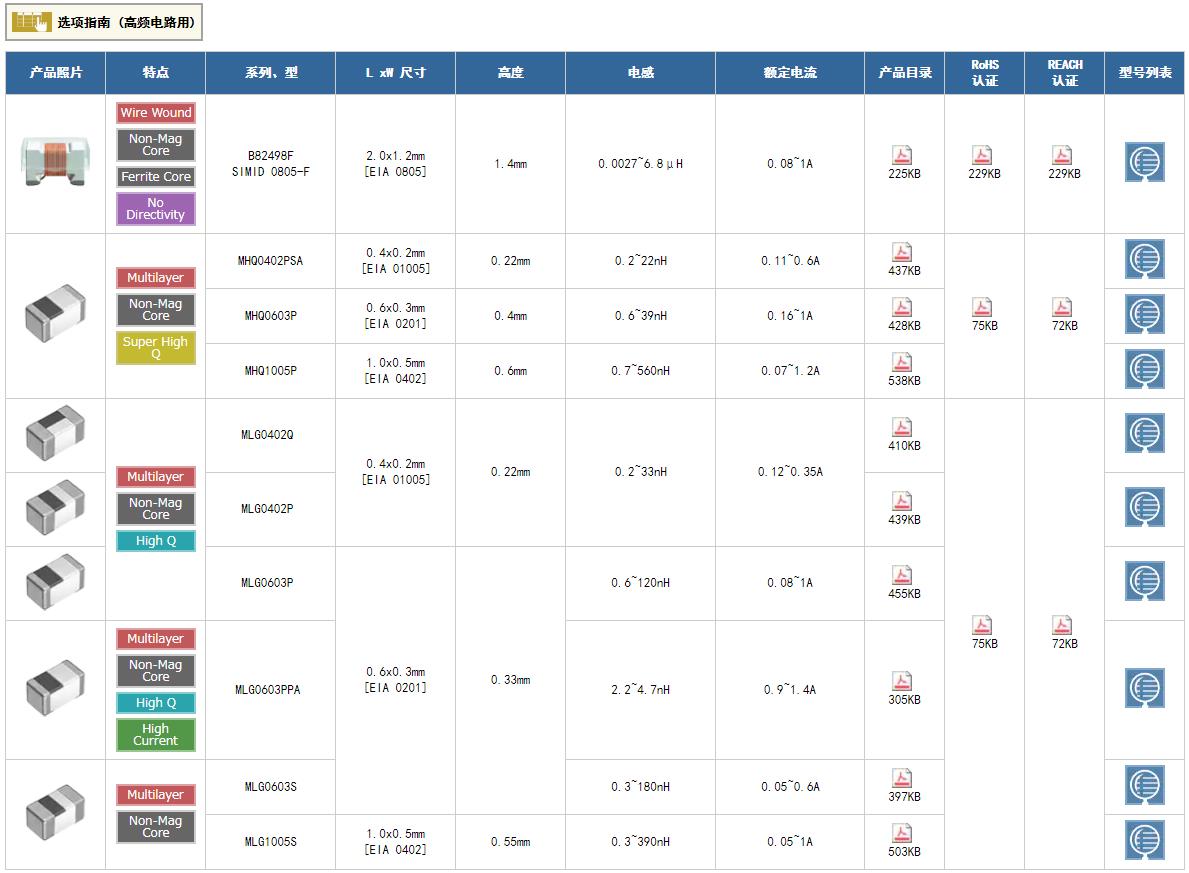Screen dimensions: 1189x873
Task: Select the MHQ1005P series name
Action: click(x=270, y=371)
